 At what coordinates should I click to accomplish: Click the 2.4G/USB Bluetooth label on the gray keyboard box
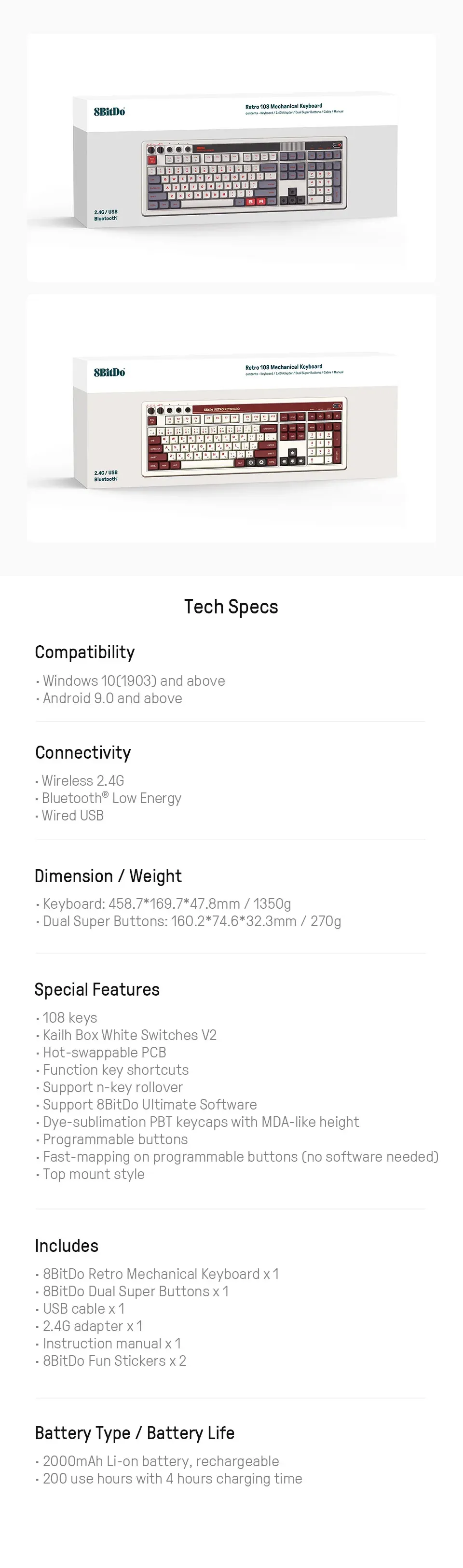[x=106, y=215]
